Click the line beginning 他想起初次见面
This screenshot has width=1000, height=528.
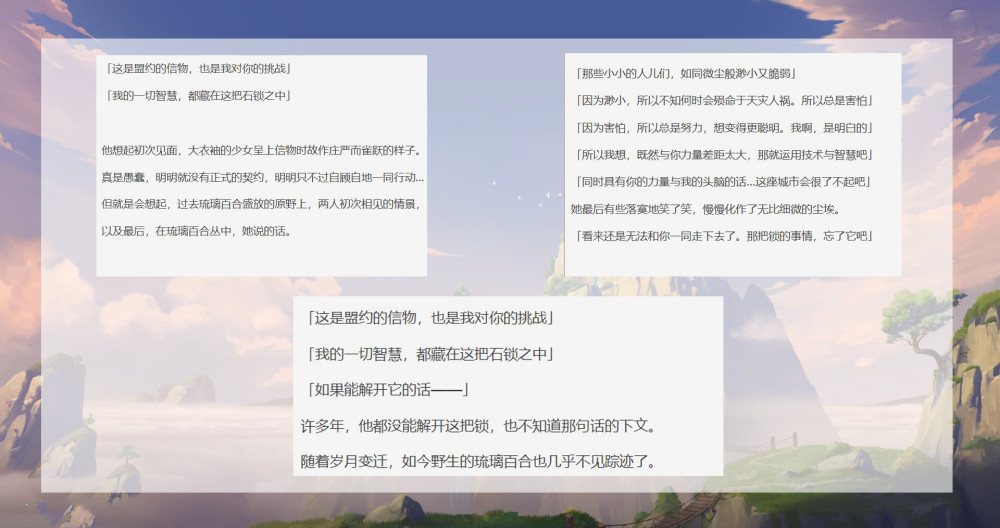(x=261, y=150)
